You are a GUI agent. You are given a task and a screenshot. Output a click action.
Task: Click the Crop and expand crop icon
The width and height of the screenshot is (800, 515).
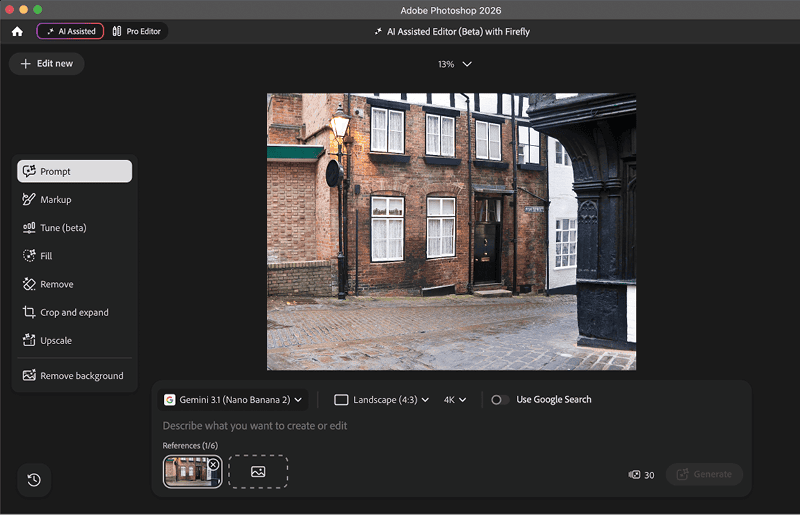coord(29,312)
